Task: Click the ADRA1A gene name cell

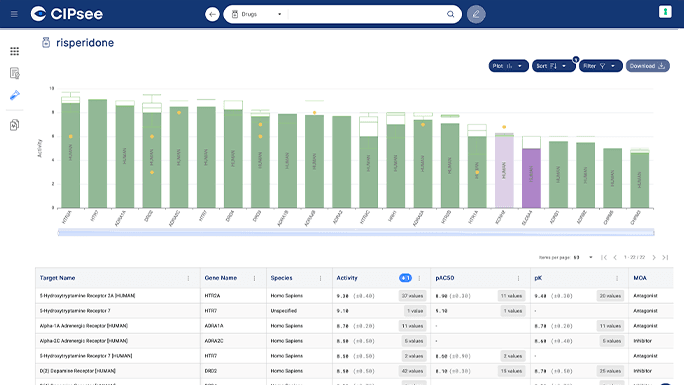Action: tap(214, 326)
